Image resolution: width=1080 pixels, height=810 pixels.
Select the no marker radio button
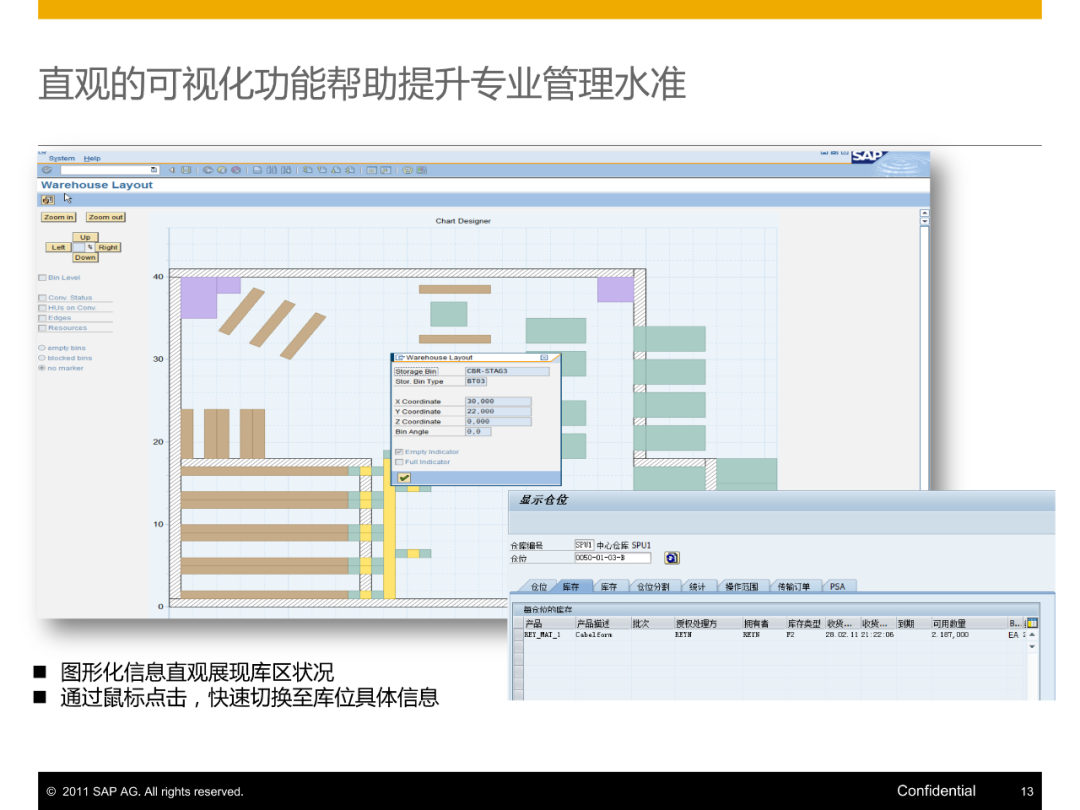[x=42, y=368]
